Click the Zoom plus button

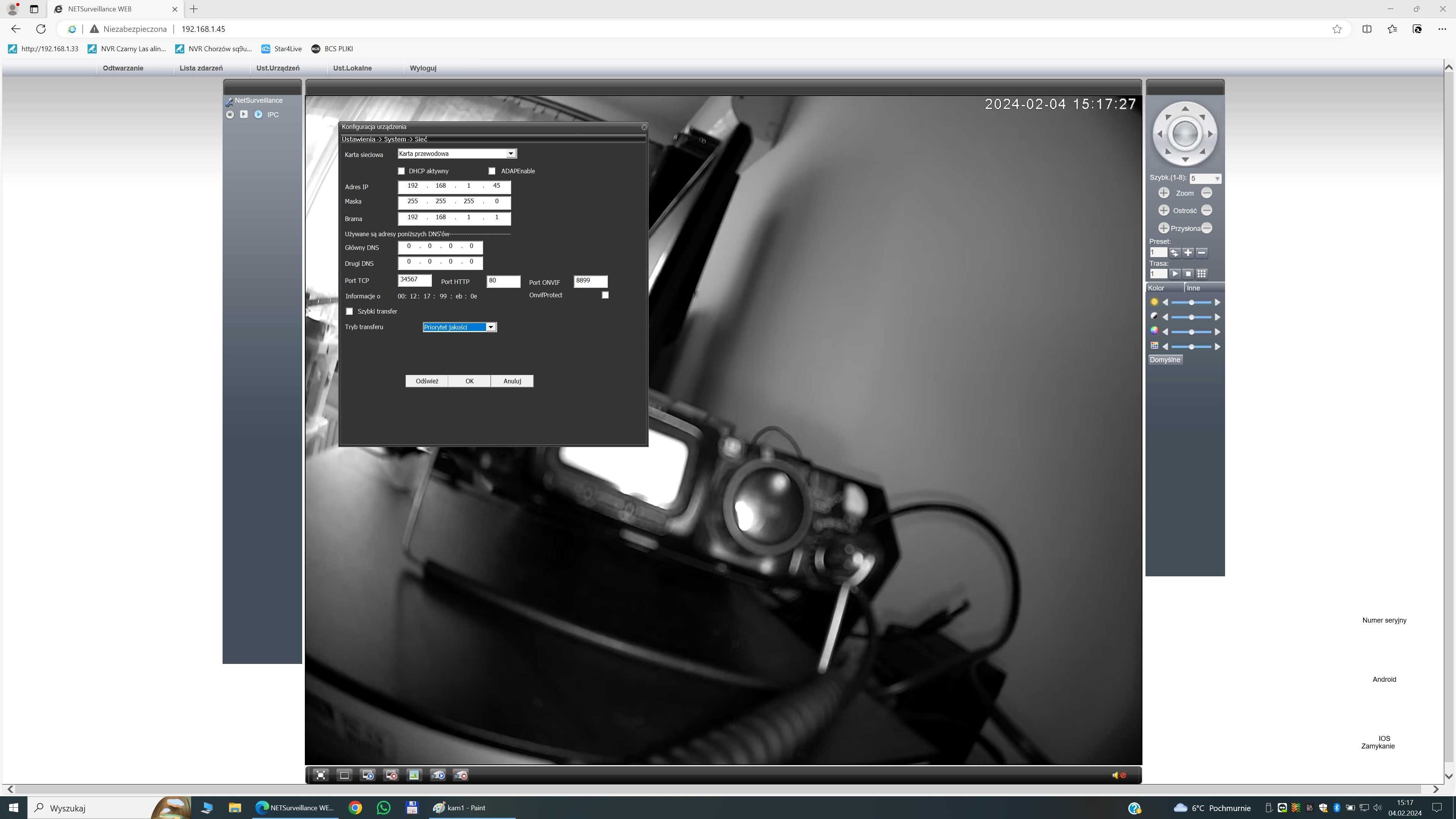(1164, 193)
